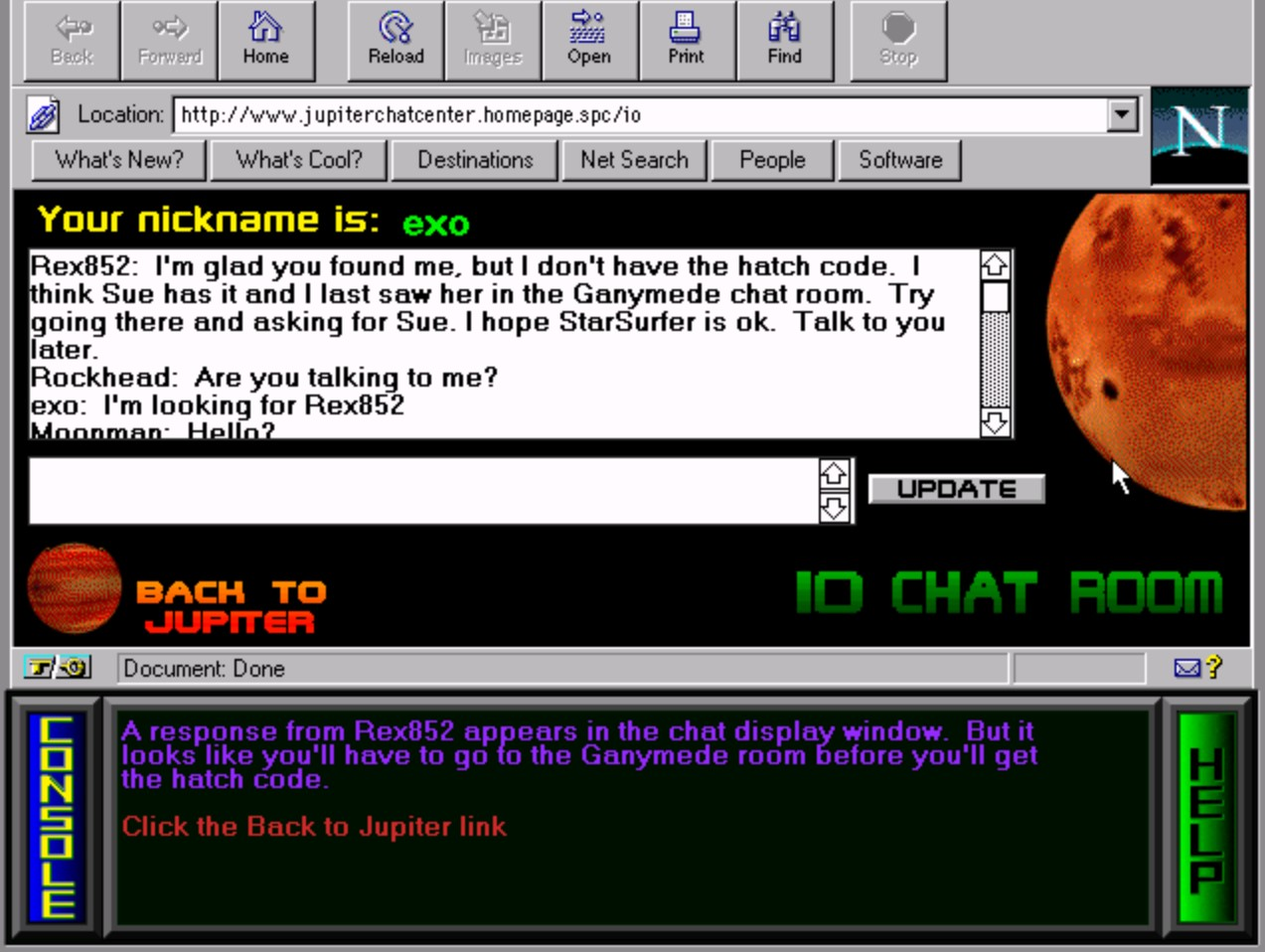Open the What's New? directory button
Screen dimensions: 1265x952
click(x=119, y=160)
